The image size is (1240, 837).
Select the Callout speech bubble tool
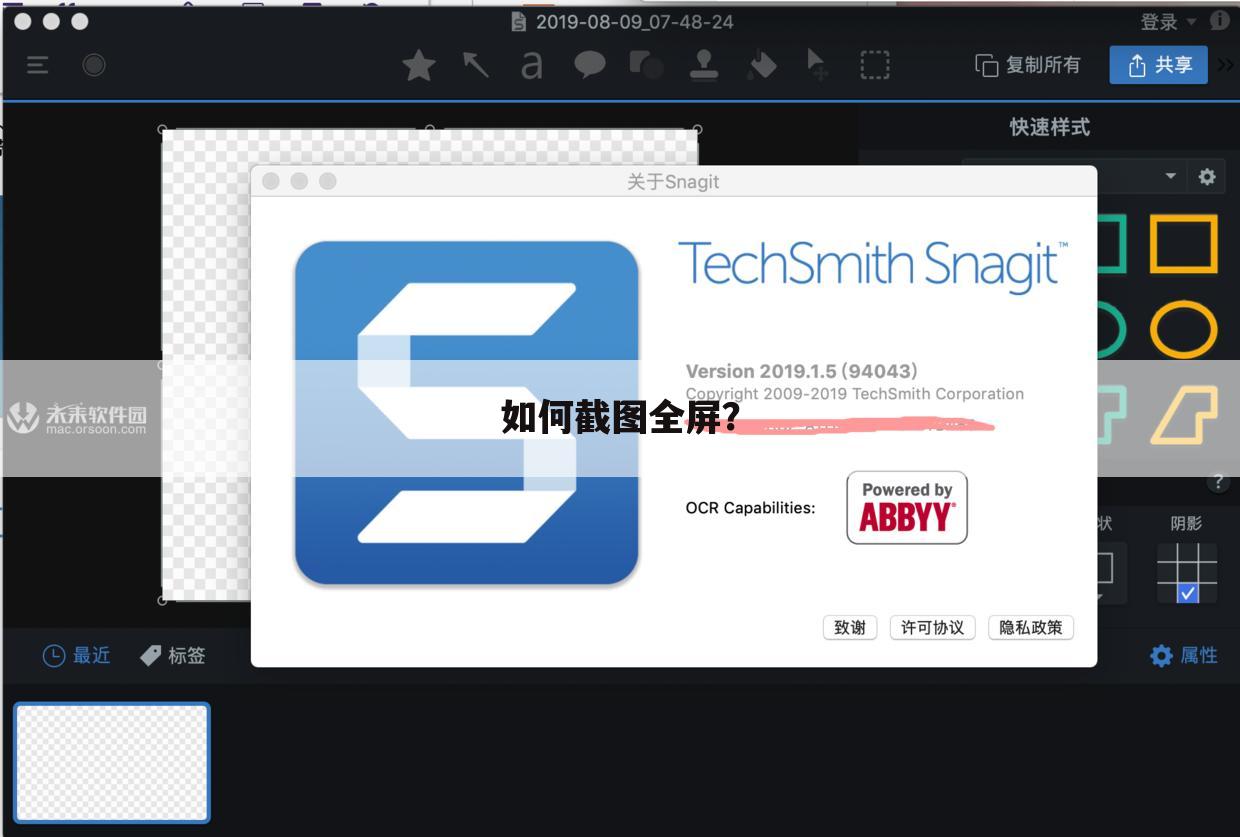click(590, 66)
